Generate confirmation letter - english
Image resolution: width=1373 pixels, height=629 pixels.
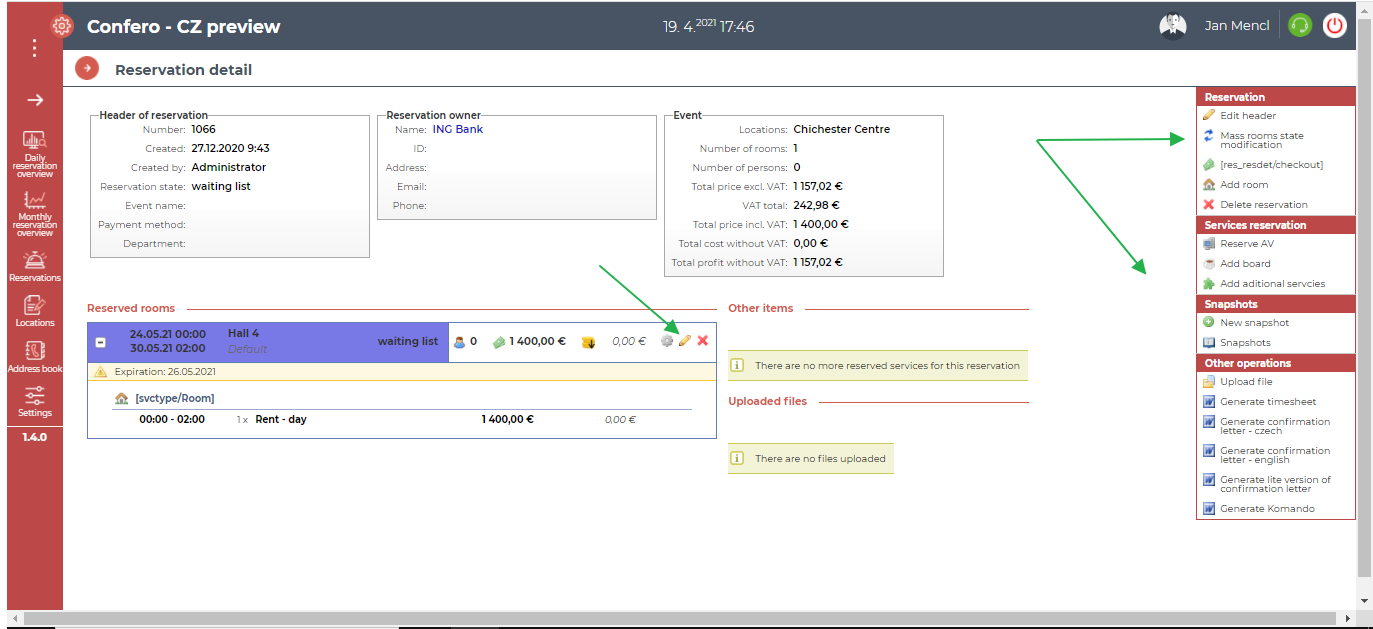click(x=1275, y=455)
